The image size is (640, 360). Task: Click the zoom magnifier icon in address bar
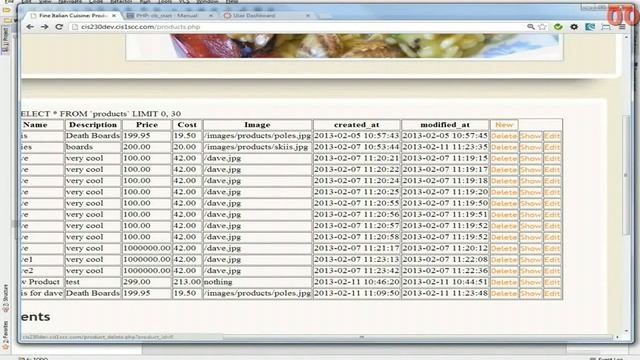tap(531, 27)
